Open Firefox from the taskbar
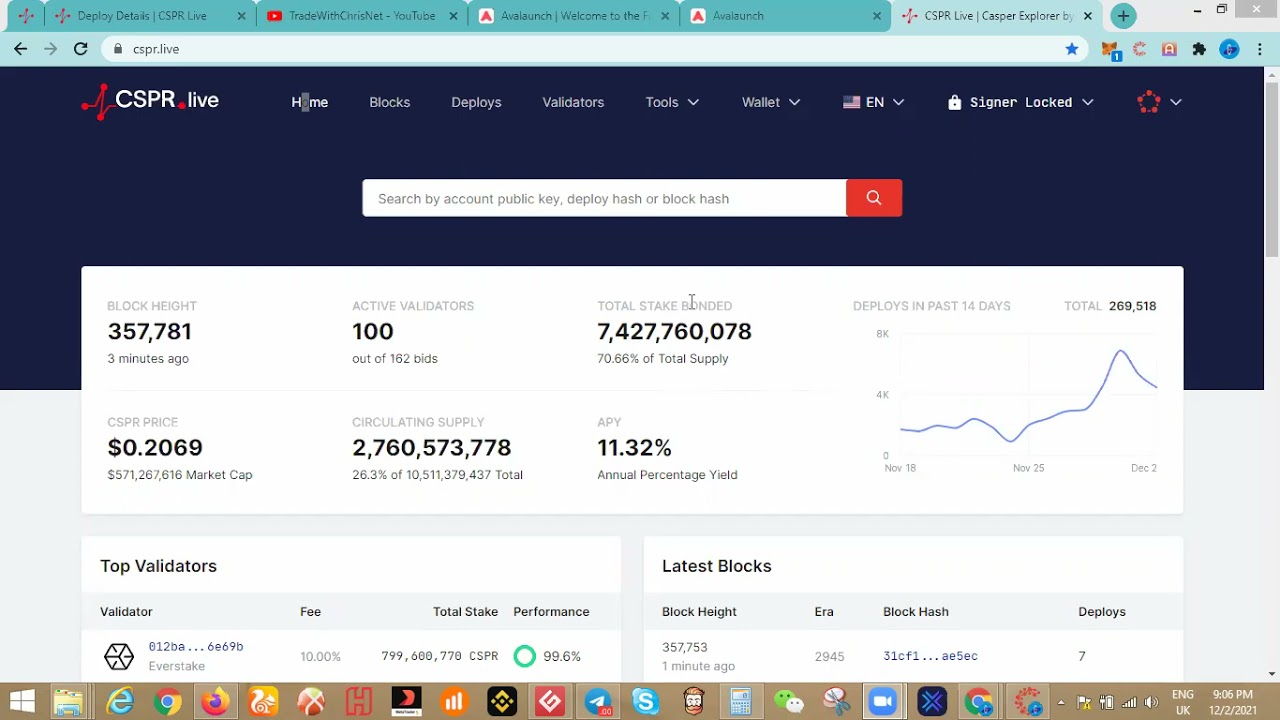1280x720 pixels. pos(215,702)
